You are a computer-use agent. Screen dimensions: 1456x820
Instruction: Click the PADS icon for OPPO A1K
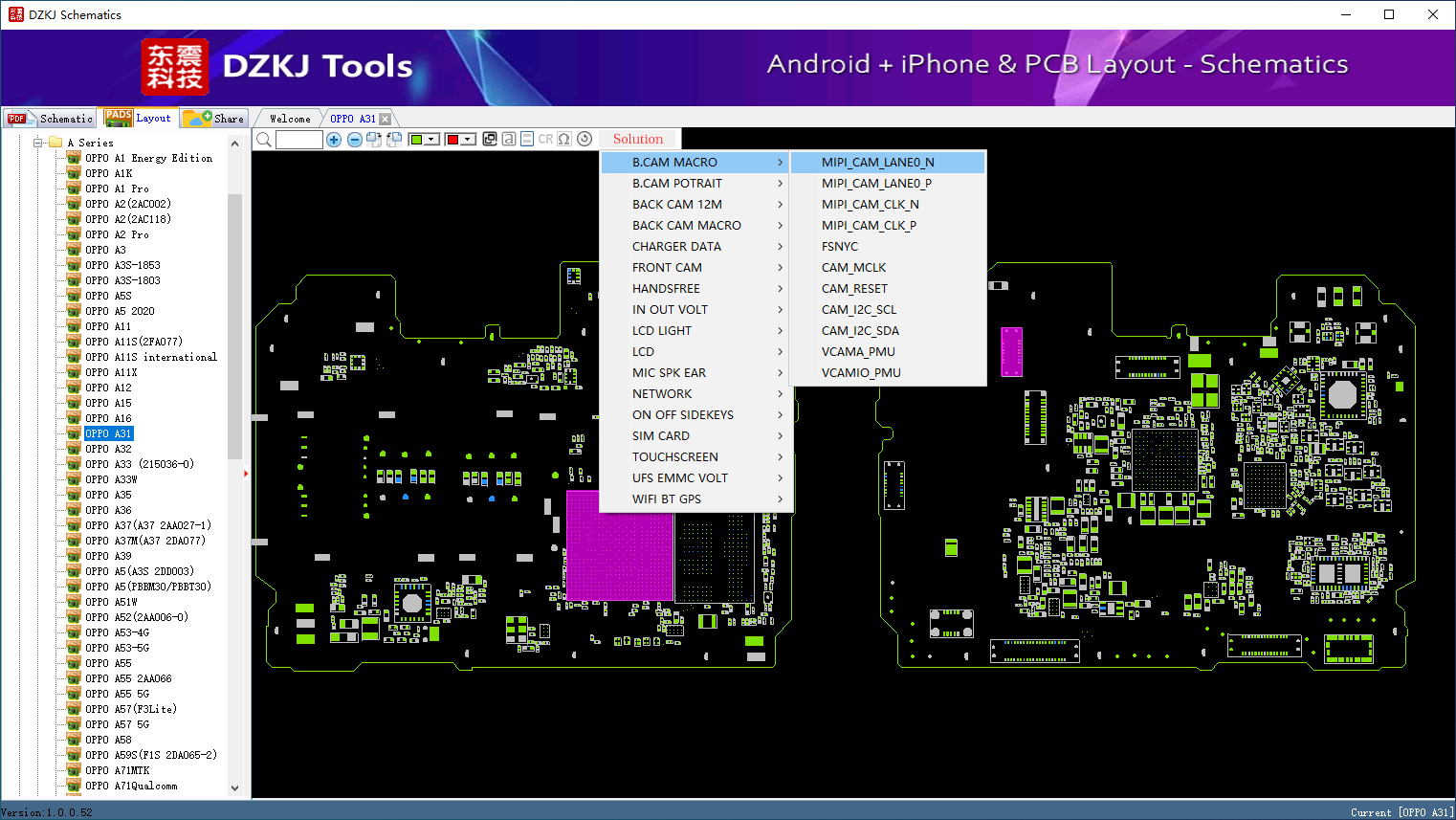tap(74, 173)
